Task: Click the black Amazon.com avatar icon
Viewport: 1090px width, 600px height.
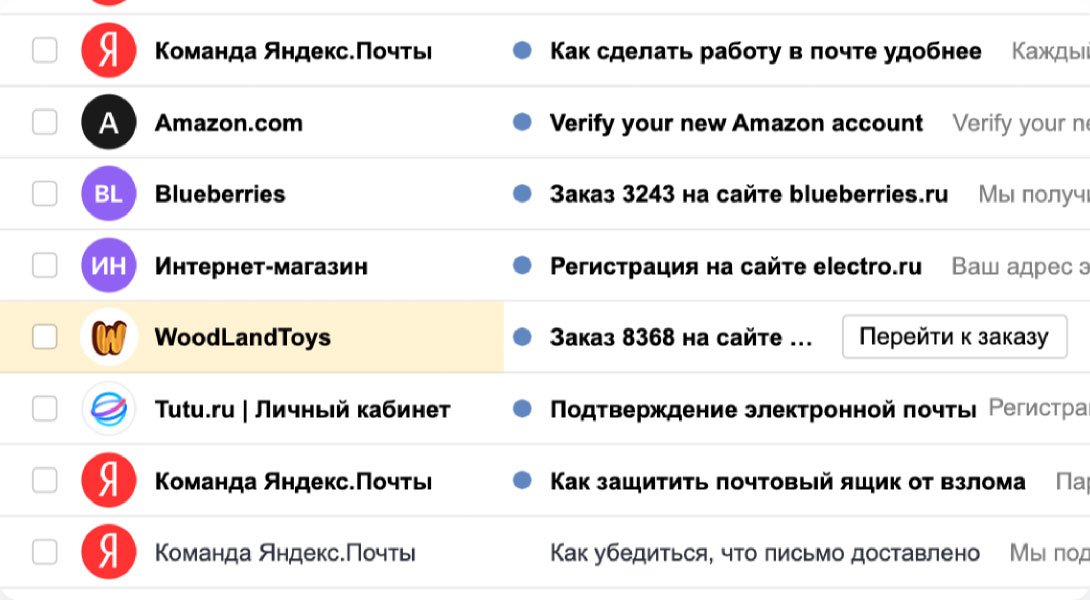Action: click(108, 122)
